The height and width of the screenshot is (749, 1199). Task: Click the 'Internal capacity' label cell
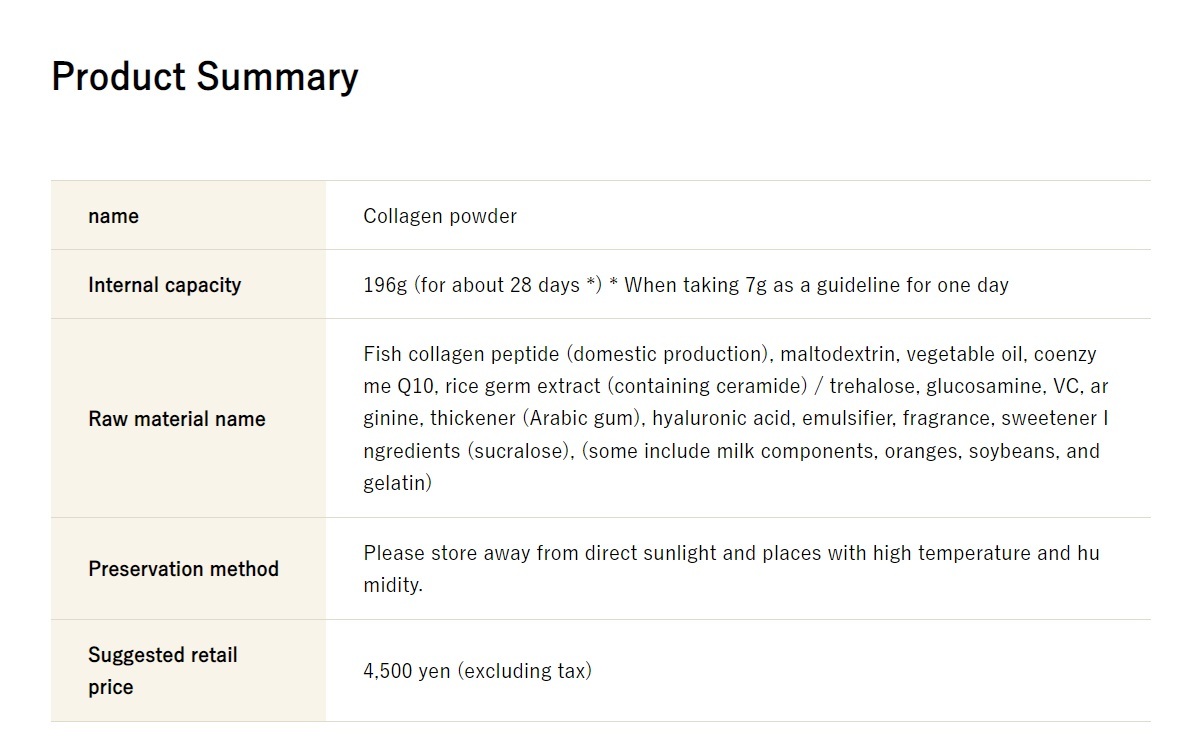(188, 284)
